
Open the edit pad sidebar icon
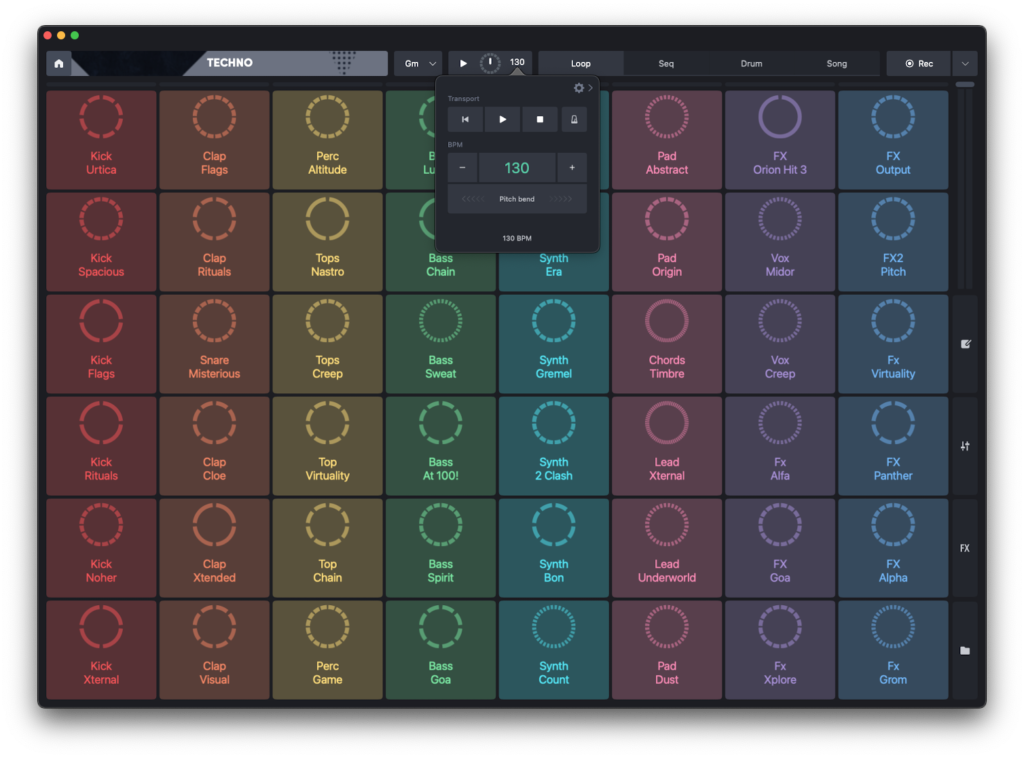click(x=965, y=344)
